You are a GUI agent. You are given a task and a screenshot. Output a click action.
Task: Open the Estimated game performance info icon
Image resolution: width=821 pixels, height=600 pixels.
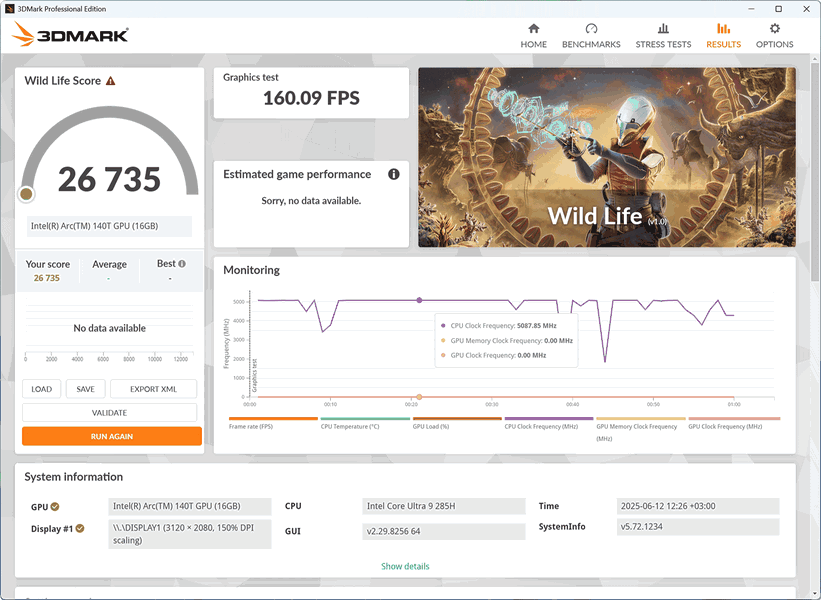tap(394, 174)
